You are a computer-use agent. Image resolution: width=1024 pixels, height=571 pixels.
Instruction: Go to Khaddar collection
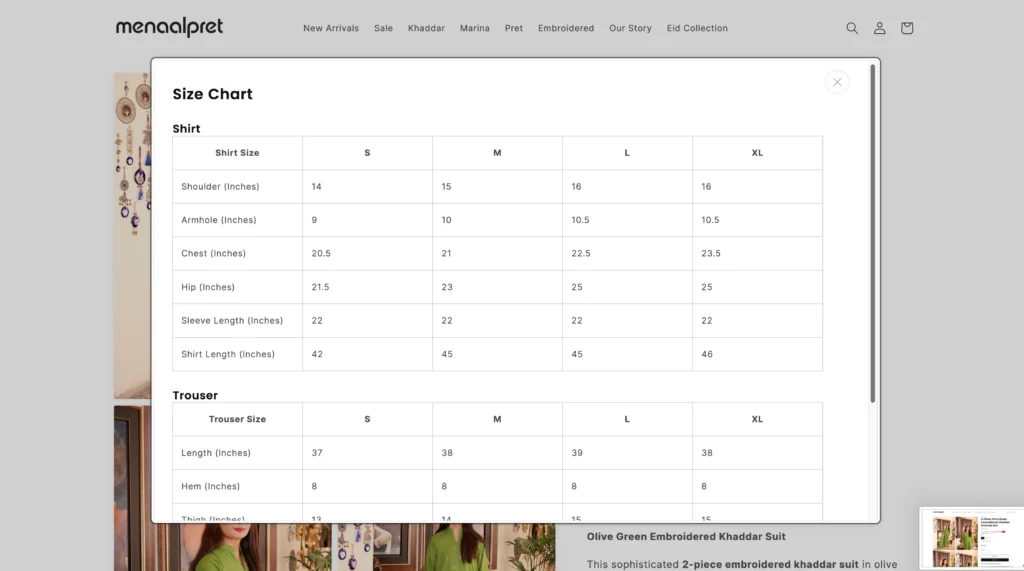pyautogui.click(x=426, y=28)
